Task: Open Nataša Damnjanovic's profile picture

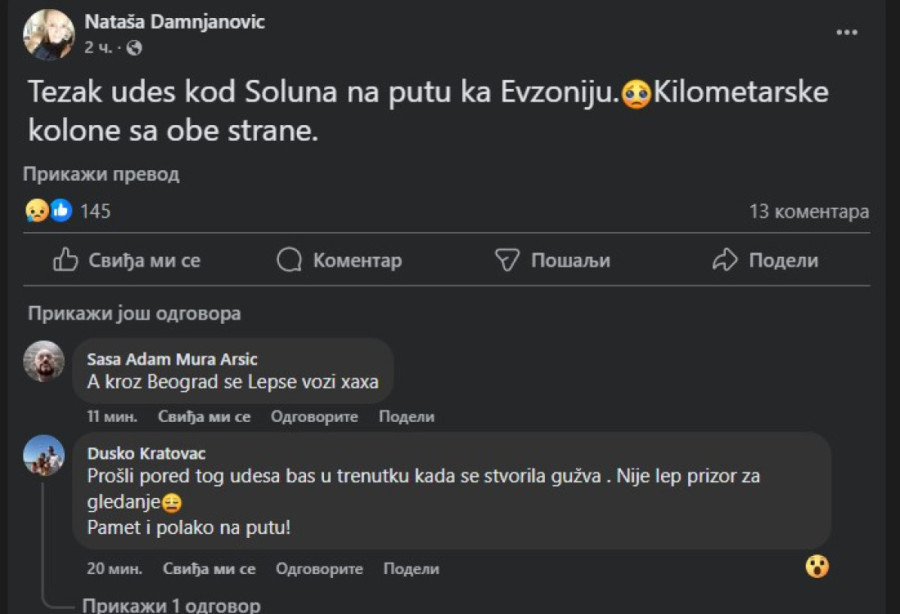Action: tap(48, 34)
